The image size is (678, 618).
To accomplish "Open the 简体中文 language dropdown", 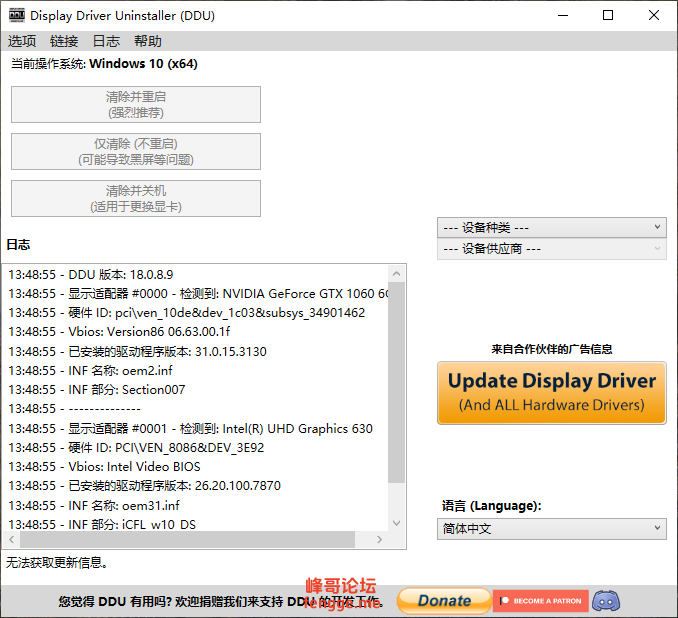I will [x=551, y=528].
